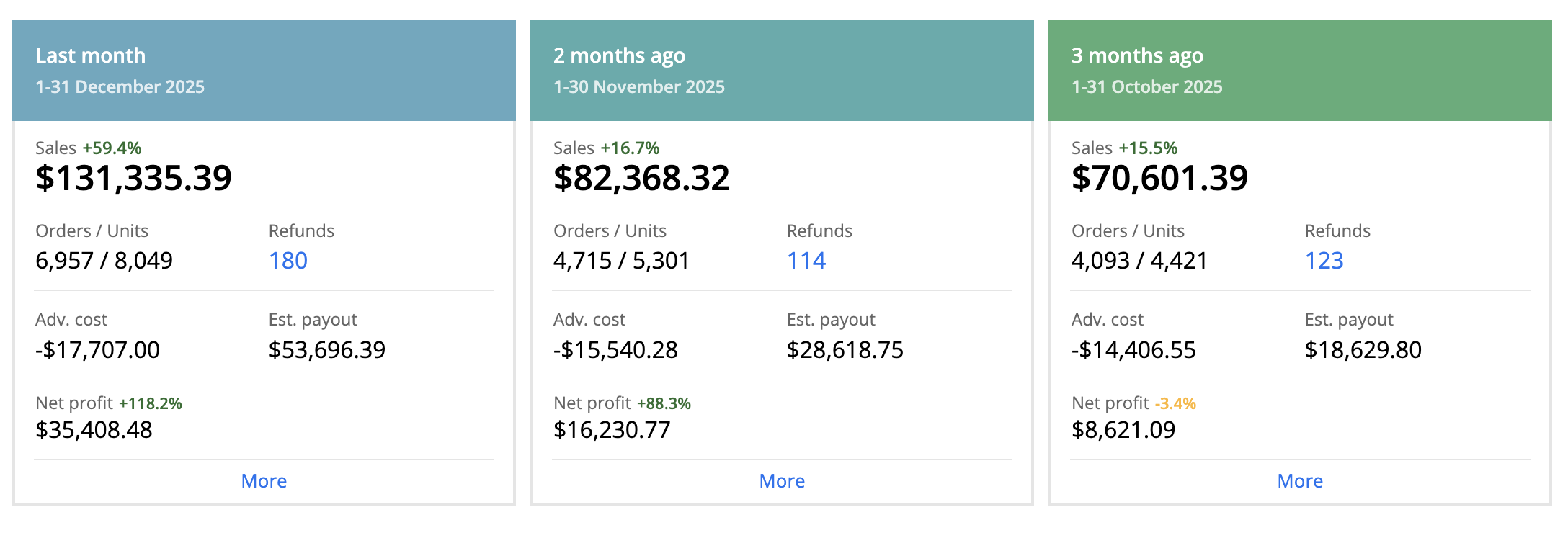Click the 123 refunds link
The image size is (1568, 533).
(1324, 261)
